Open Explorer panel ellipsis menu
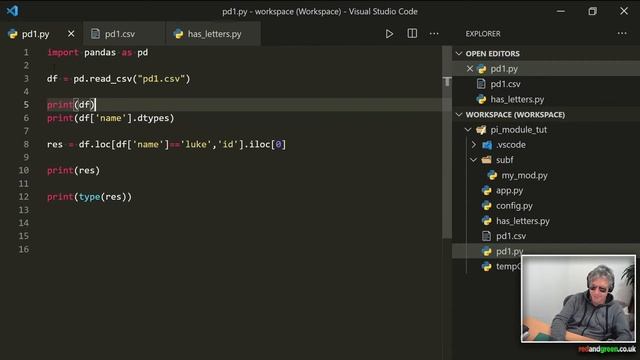The image size is (640, 360). point(622,33)
